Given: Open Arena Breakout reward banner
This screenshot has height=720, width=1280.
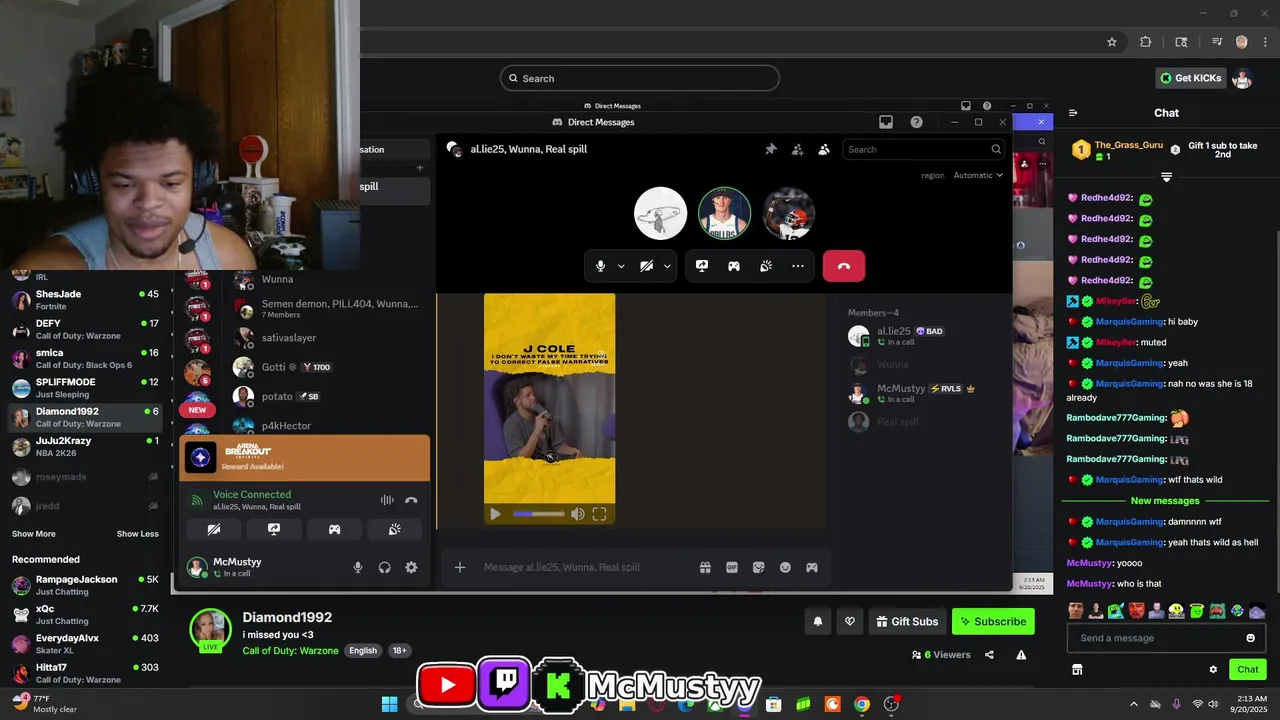Looking at the screenshot, I should point(304,458).
